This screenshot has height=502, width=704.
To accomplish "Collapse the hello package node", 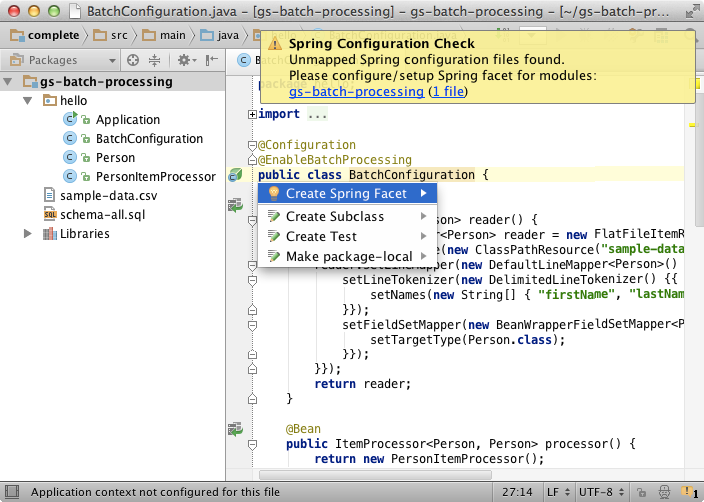I will 27,101.
